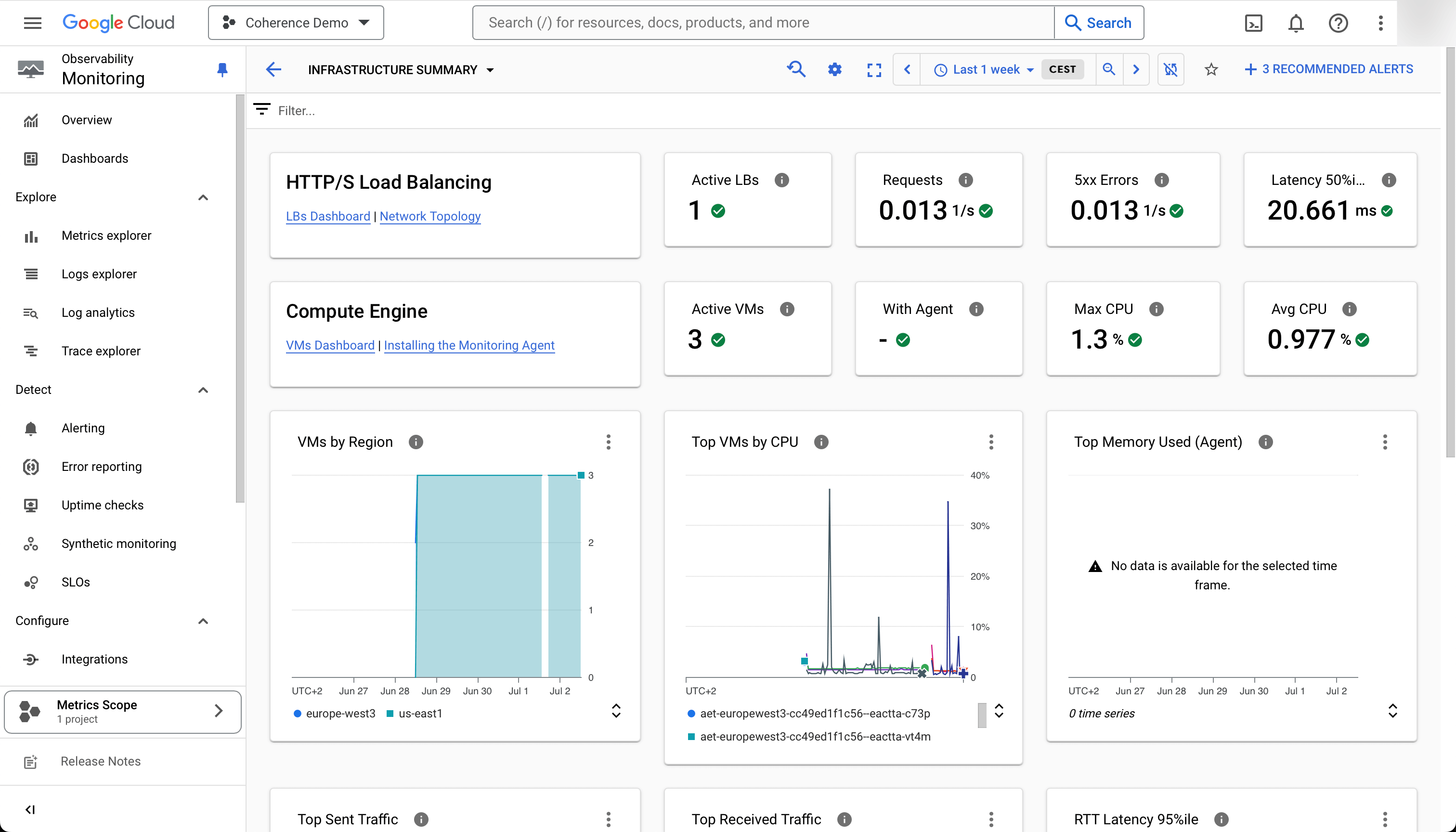Open the main navigation hamburger menu
This screenshot has width=1456, height=832.
(x=33, y=23)
